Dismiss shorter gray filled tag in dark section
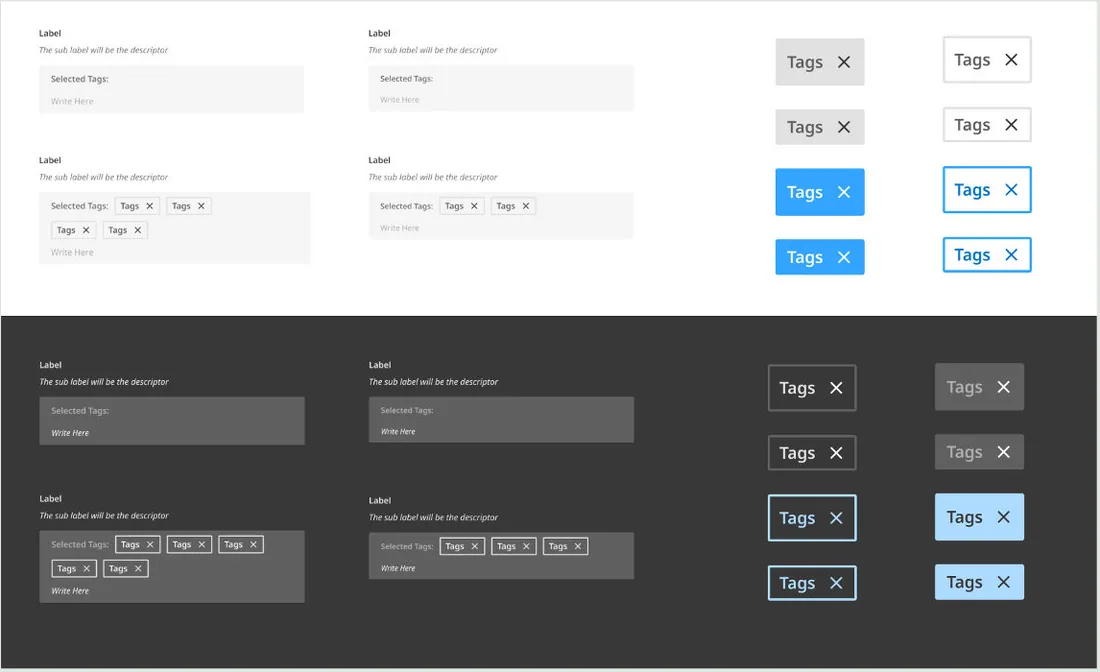The height and width of the screenshot is (672, 1100). click(x=1004, y=452)
